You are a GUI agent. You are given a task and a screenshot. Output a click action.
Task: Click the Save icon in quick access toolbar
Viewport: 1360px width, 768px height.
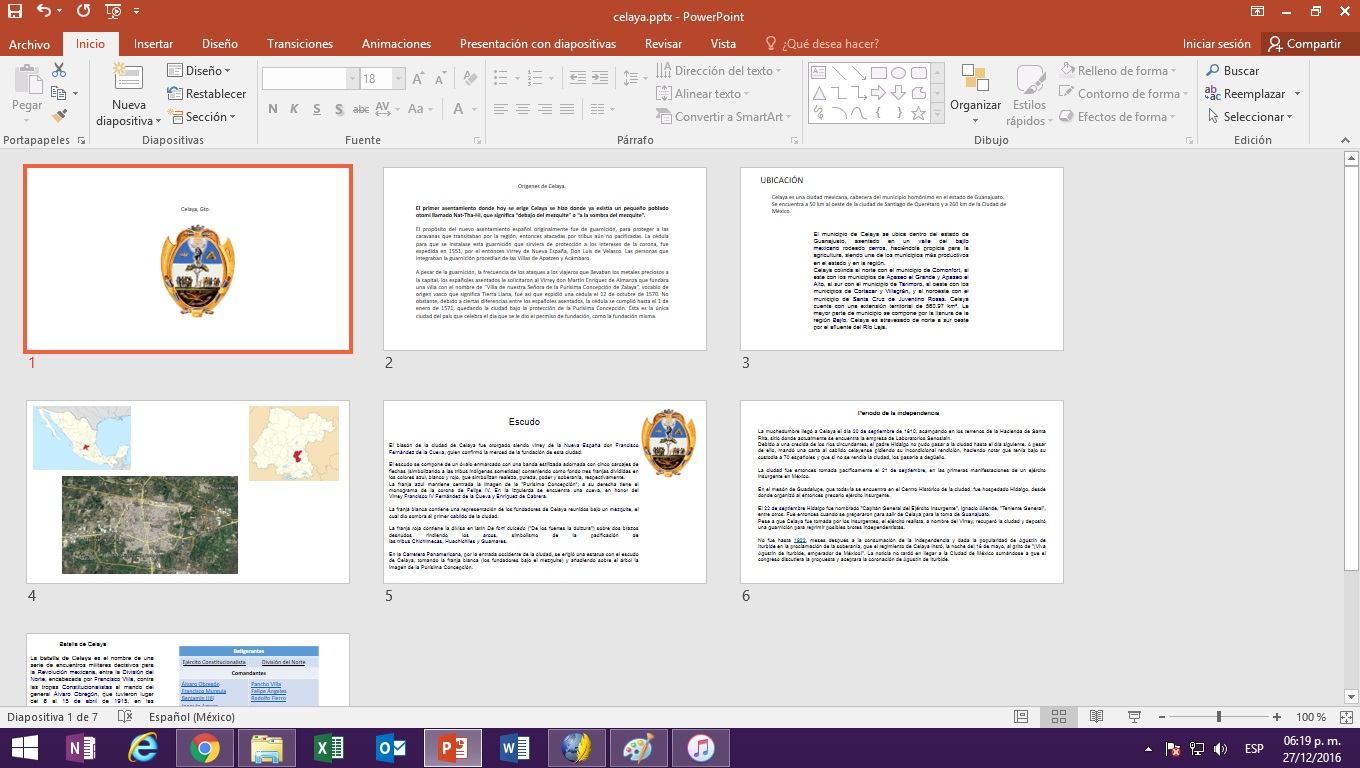[14, 12]
